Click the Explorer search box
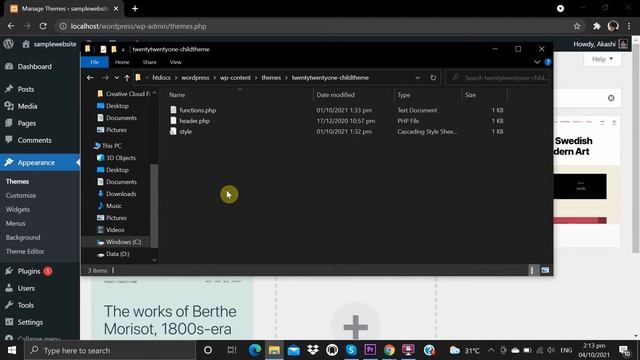Screen dimensions: 640x360 click(498, 78)
